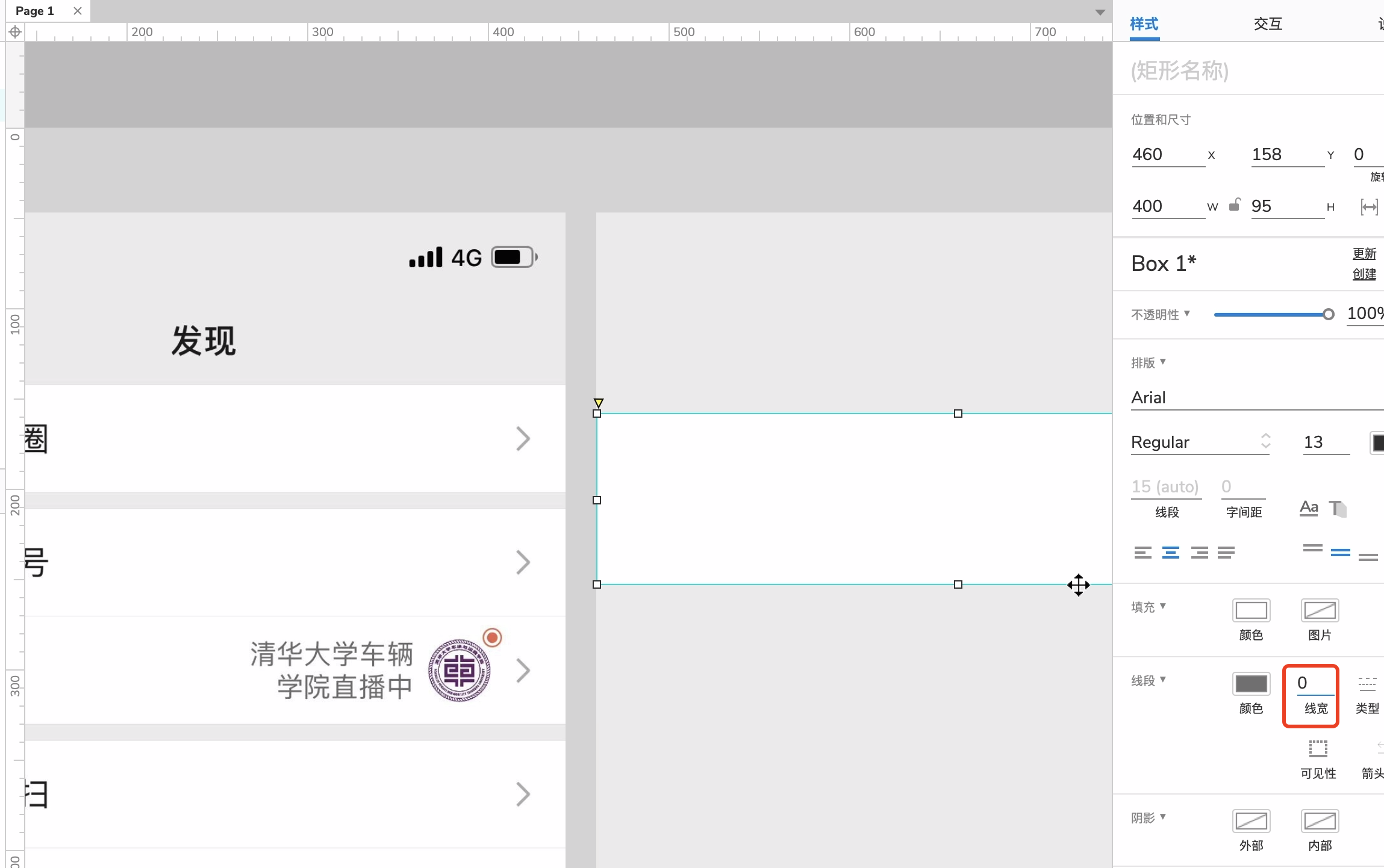Toggle the aspect ratio lock

click(1235, 205)
